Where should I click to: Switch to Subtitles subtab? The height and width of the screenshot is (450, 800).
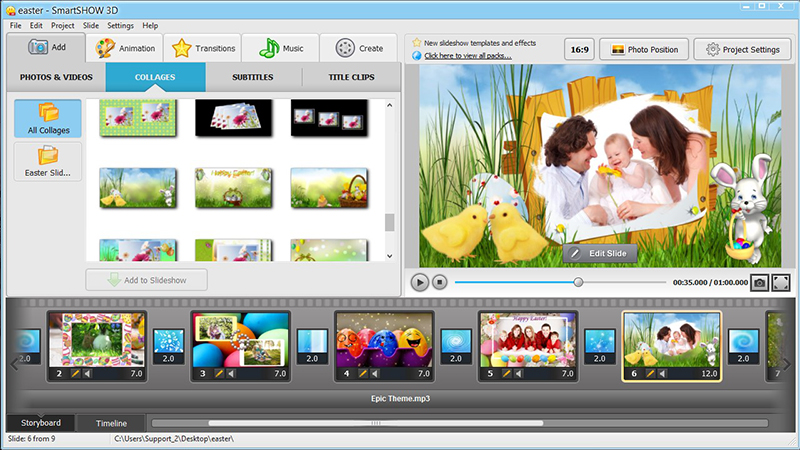tap(253, 77)
